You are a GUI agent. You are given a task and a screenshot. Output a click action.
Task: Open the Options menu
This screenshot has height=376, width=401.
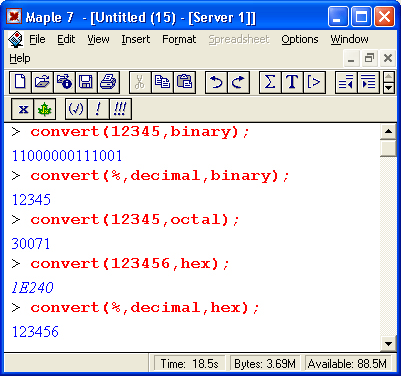point(300,39)
